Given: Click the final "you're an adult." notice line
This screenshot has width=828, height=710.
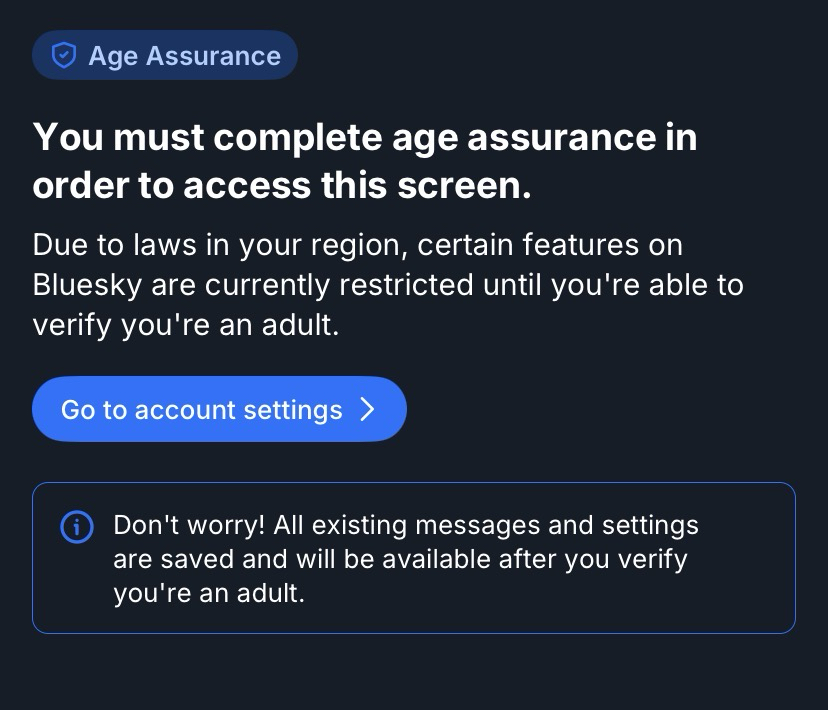Looking at the screenshot, I should pos(208,592).
